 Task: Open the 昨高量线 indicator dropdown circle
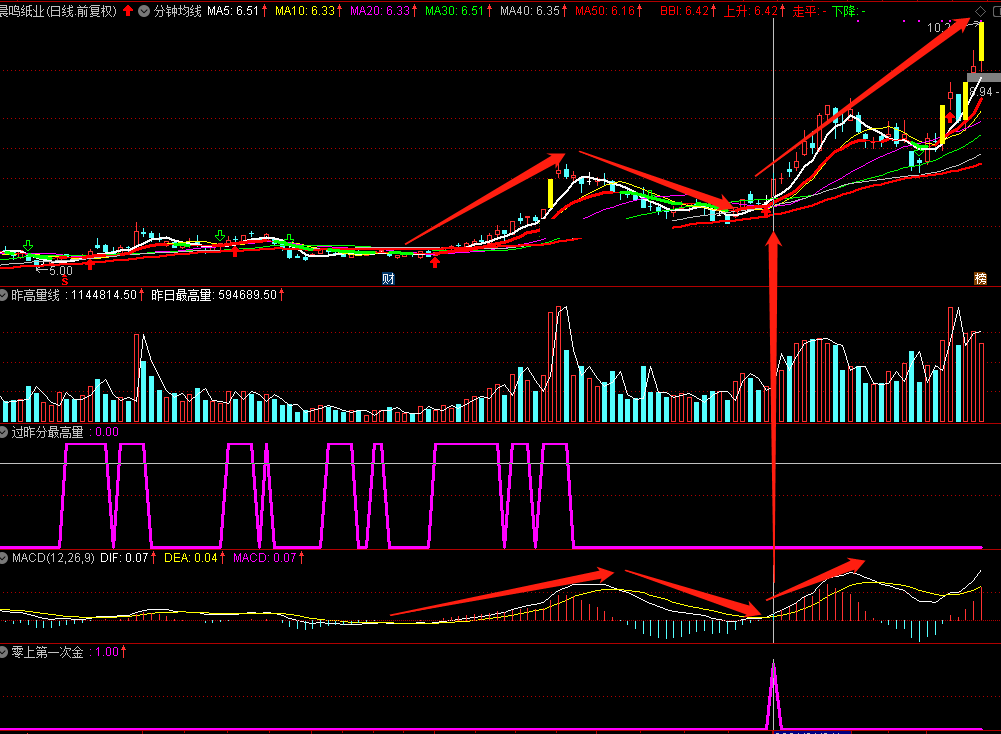click(4, 295)
